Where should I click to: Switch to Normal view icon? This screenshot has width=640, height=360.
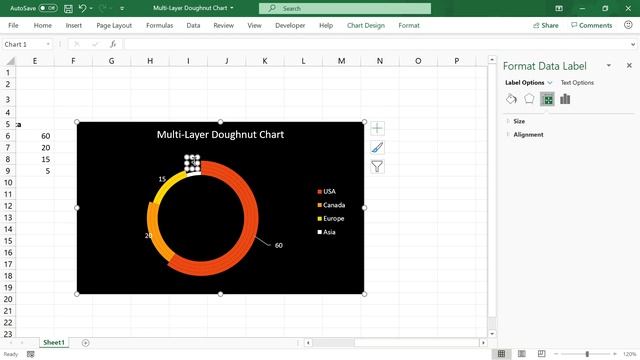coord(501,354)
